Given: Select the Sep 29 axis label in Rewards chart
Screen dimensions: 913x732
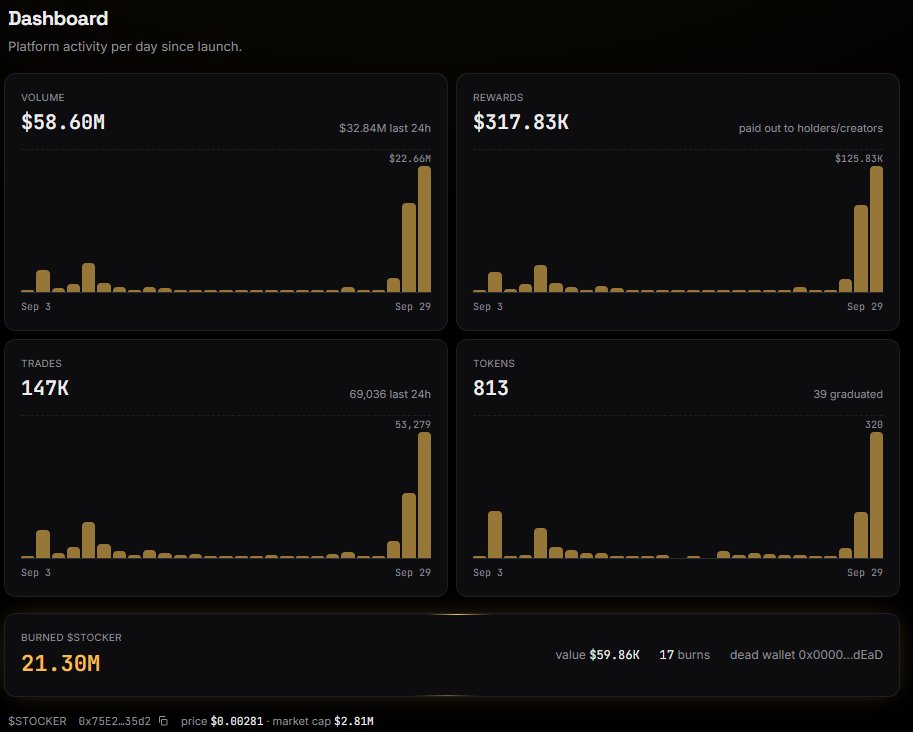Looking at the screenshot, I should (x=865, y=306).
